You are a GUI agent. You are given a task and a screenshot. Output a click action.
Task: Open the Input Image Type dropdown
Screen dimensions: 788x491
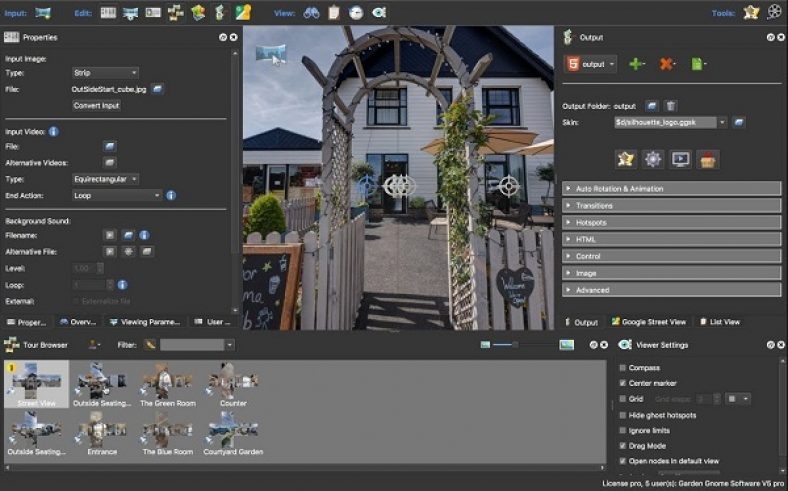104,72
